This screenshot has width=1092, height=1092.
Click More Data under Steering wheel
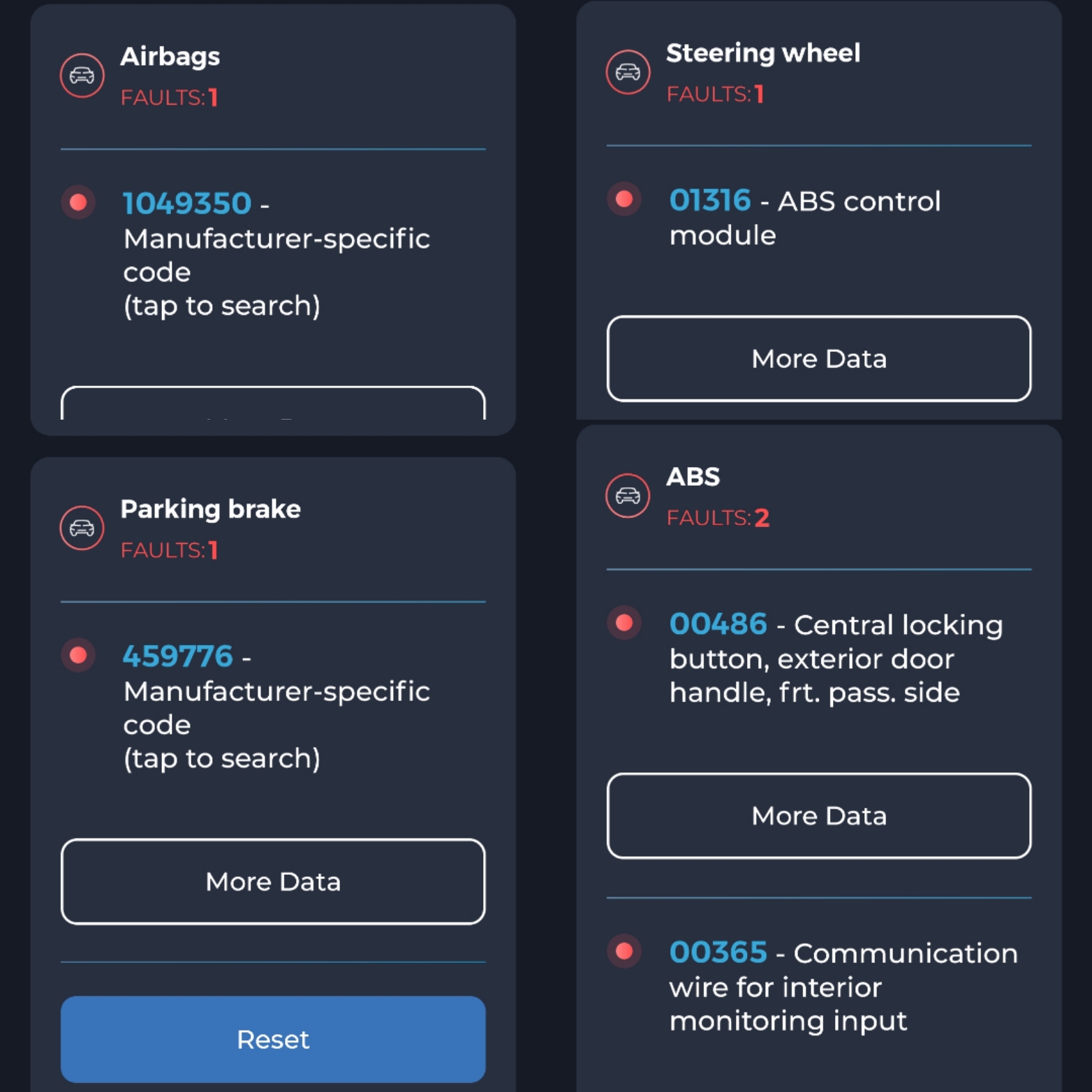pos(819,359)
